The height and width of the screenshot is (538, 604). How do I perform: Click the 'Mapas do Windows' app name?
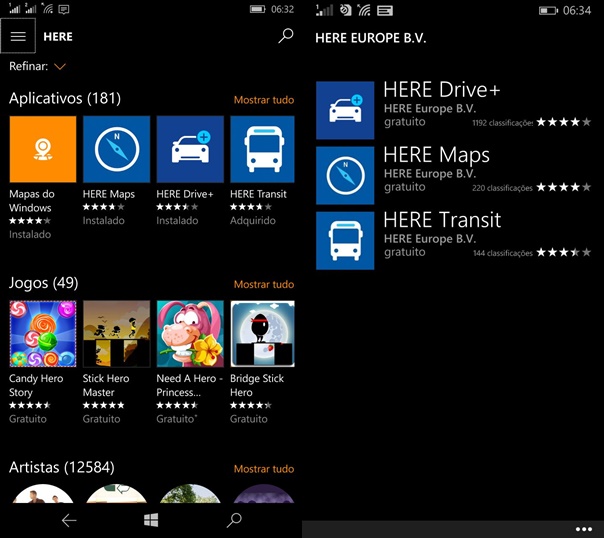(32, 201)
